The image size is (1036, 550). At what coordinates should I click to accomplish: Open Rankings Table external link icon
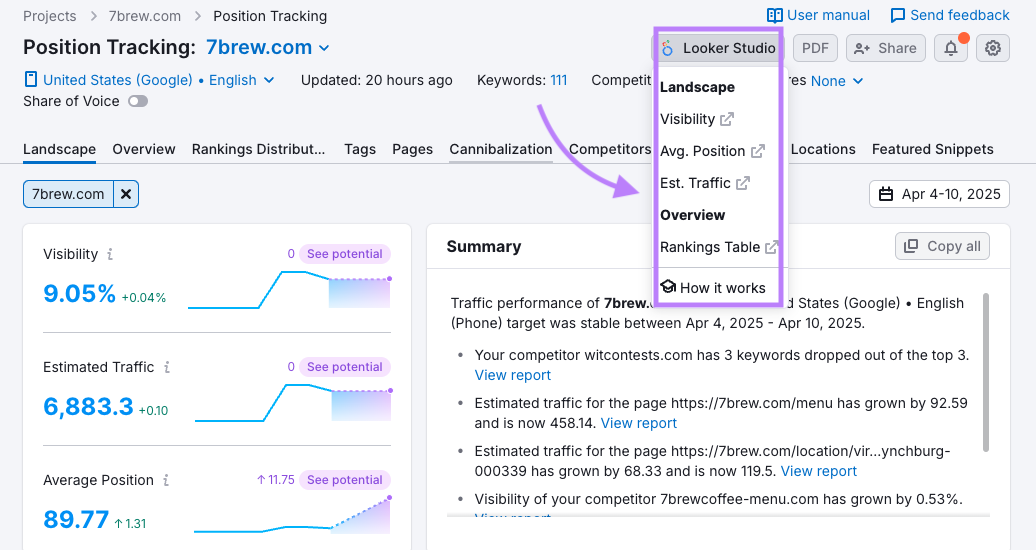[x=772, y=247]
